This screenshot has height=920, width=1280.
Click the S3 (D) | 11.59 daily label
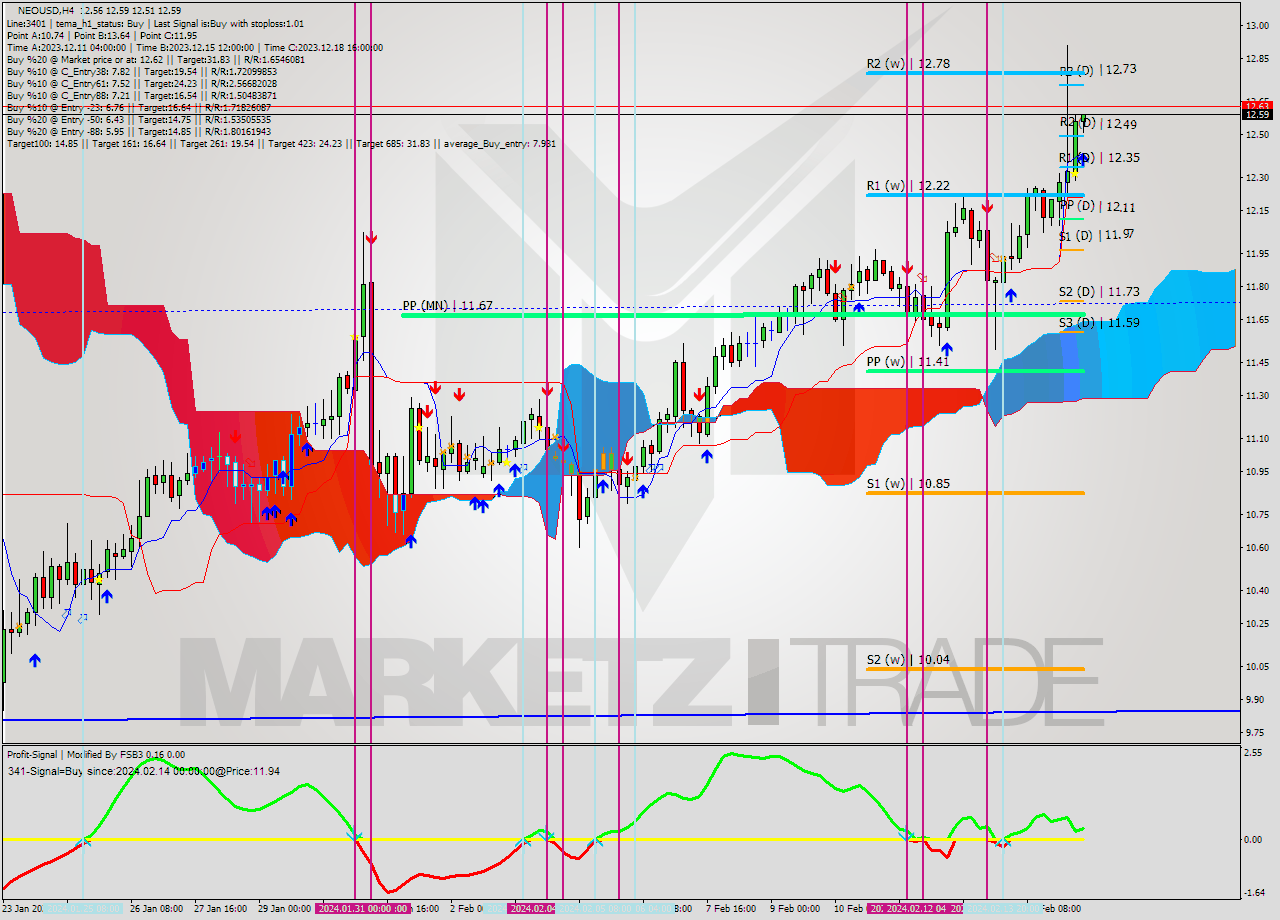[1099, 323]
